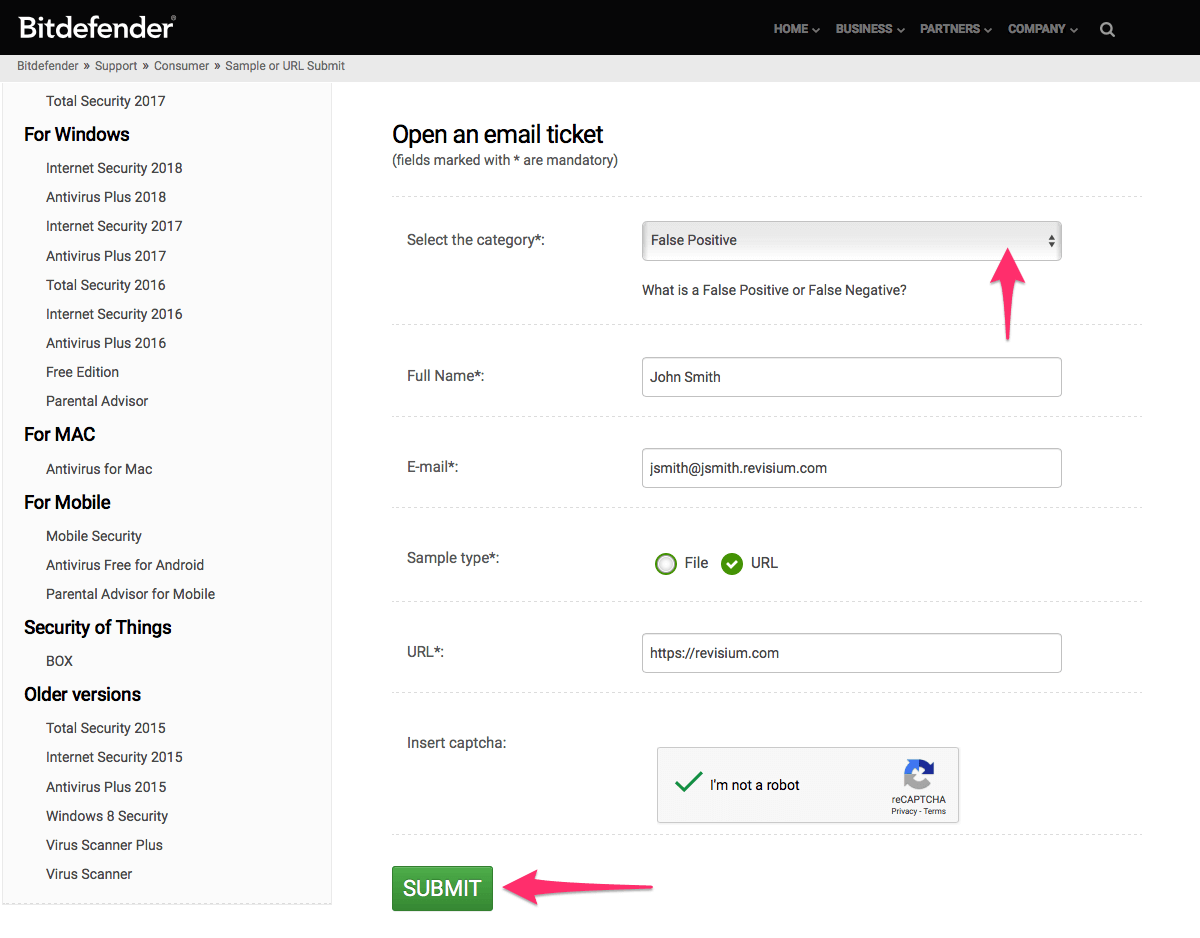Select the File sample type radio
This screenshot has width=1200, height=938.
pos(666,564)
